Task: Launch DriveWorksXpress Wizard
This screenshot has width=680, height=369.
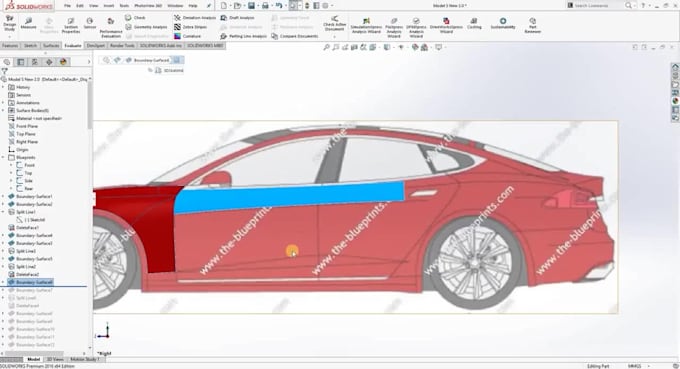Action: (x=446, y=26)
